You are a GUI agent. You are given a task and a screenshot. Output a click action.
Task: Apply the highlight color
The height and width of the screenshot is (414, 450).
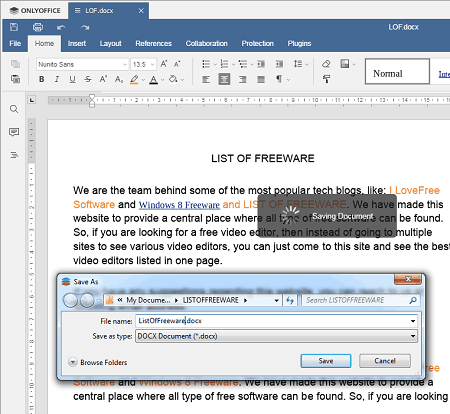coord(134,79)
